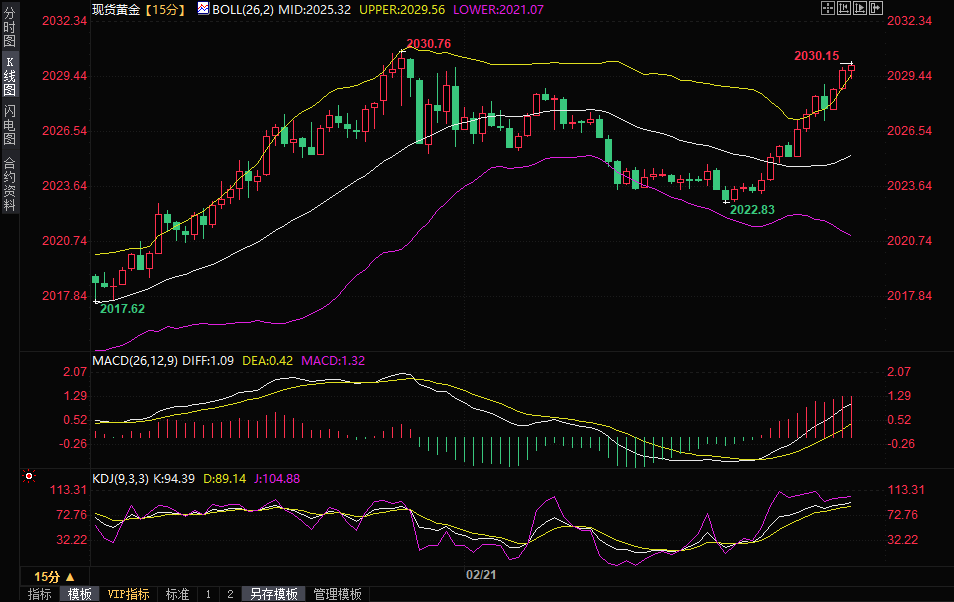Click the 另存模板 button
Screen dimensions: 954x602
[274, 594]
